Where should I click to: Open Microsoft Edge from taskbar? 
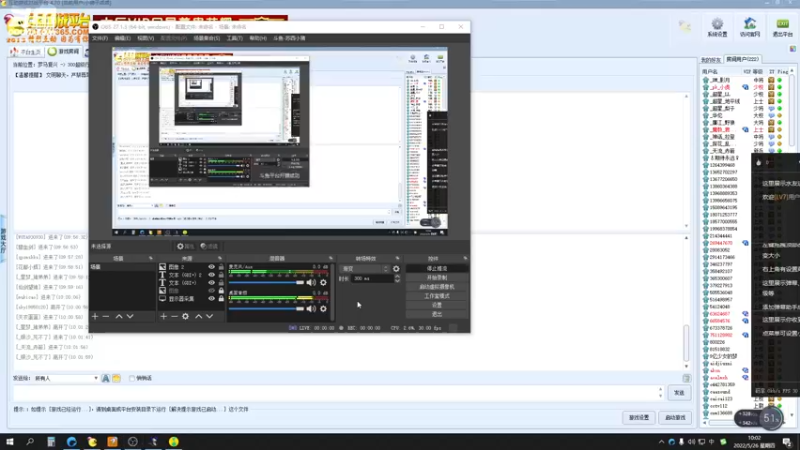[x=71, y=442]
